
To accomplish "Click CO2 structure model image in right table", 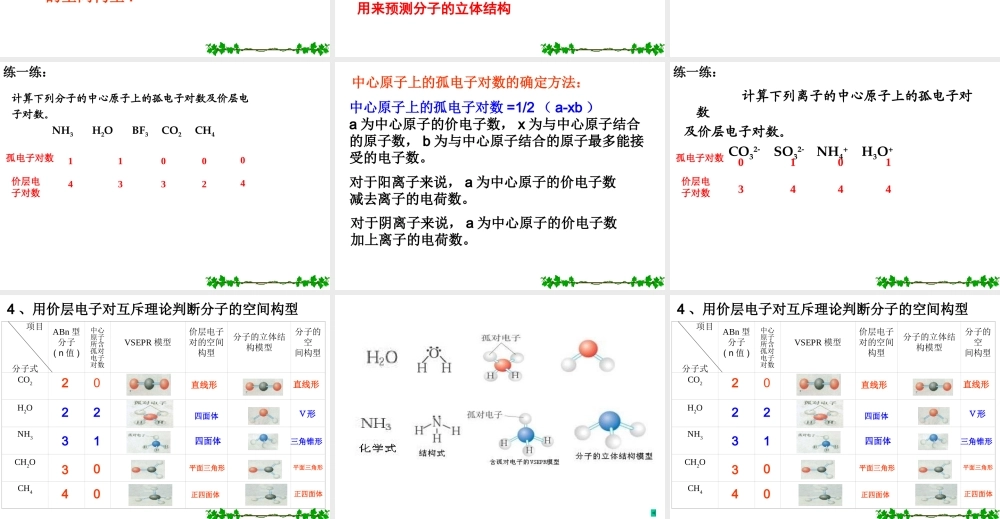I will pos(933,386).
